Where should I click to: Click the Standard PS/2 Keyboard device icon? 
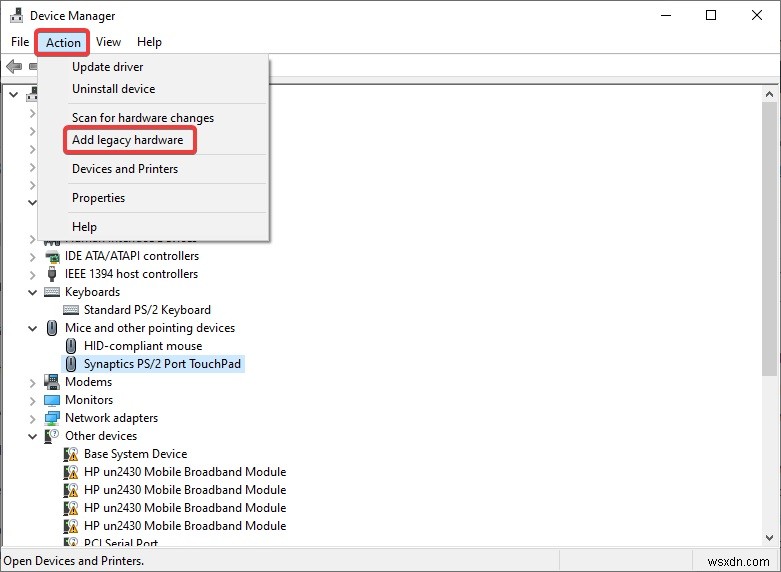[x=71, y=310]
